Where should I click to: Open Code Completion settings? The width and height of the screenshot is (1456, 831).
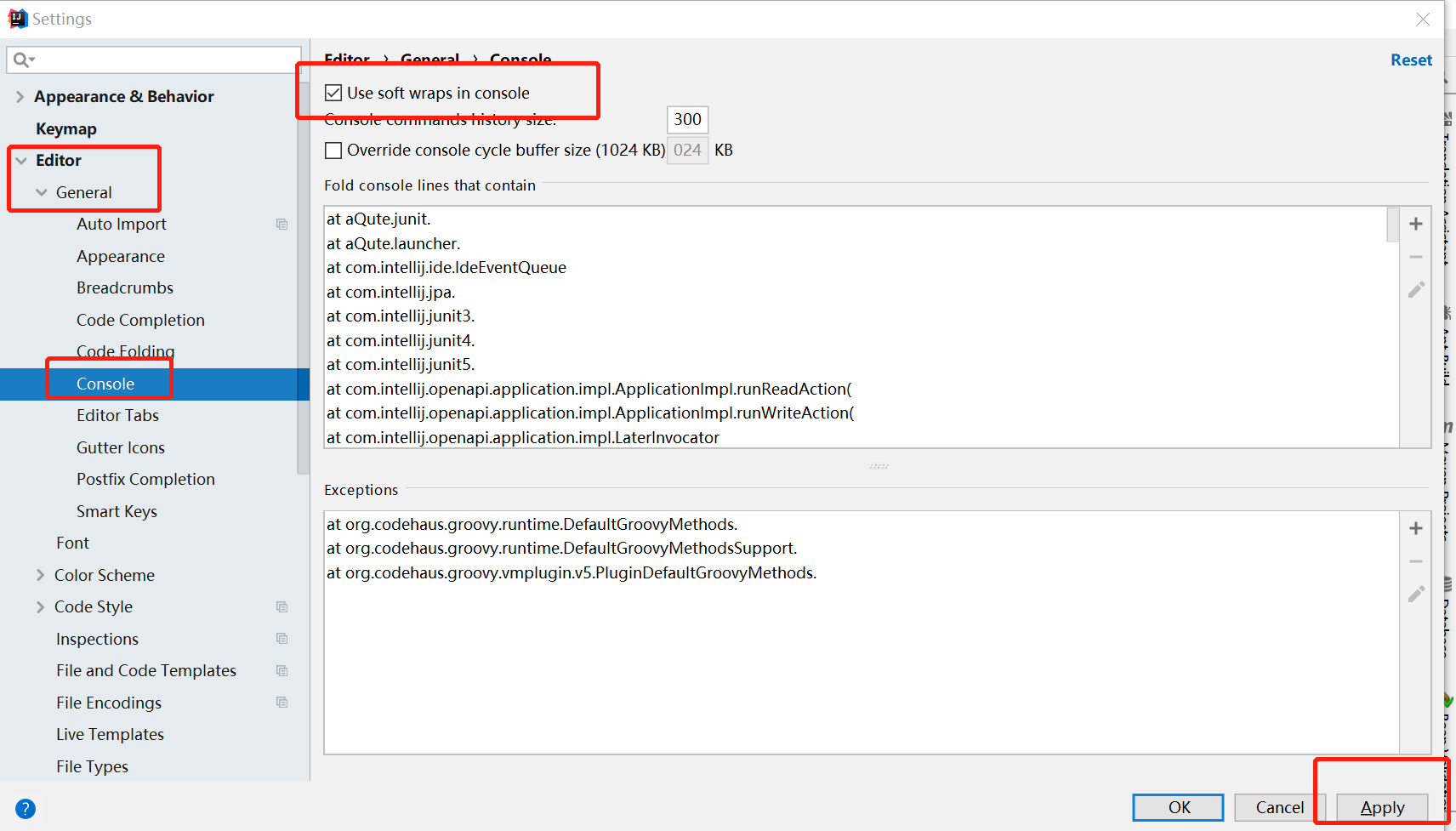point(140,321)
